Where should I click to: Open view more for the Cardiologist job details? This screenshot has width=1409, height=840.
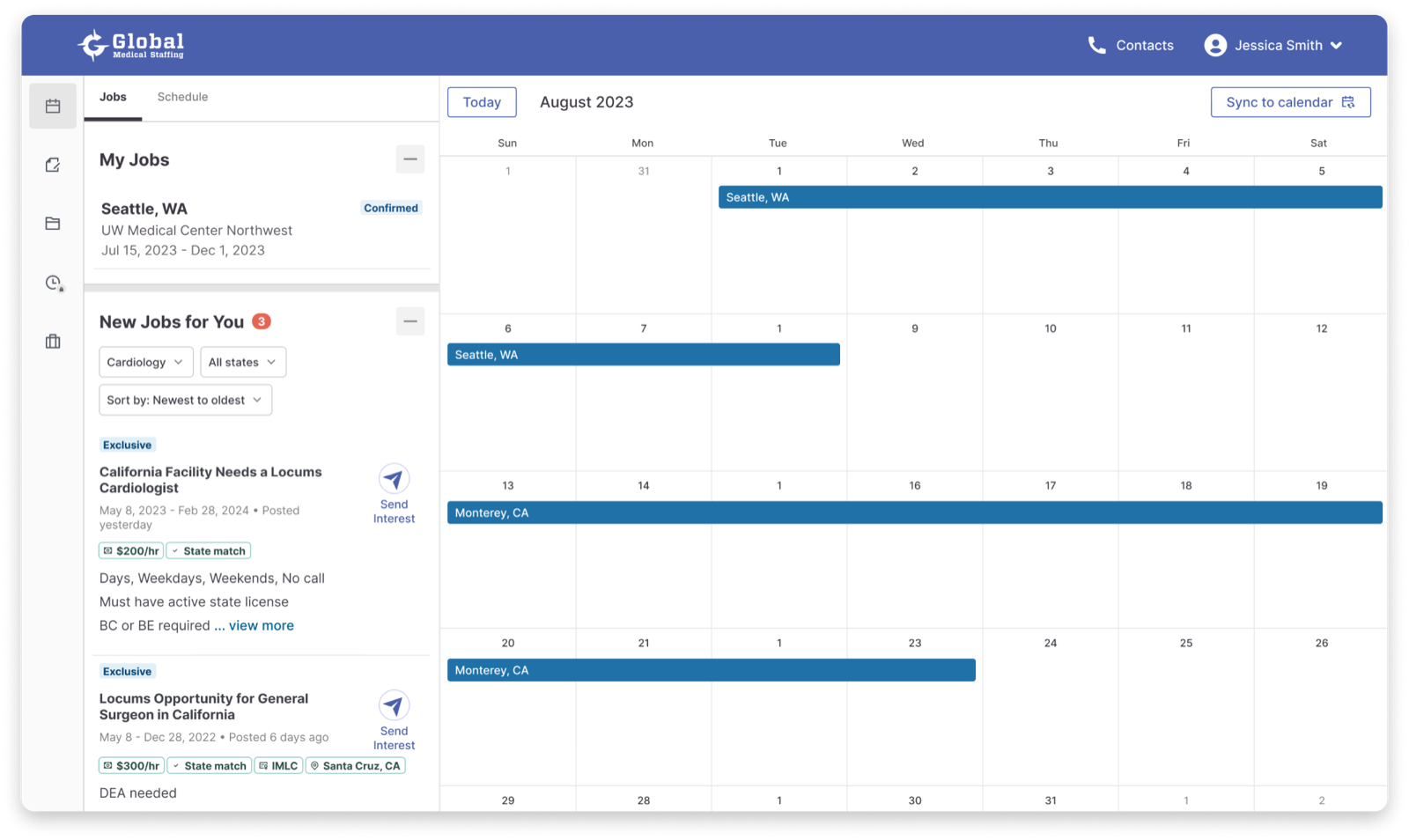[x=261, y=625]
